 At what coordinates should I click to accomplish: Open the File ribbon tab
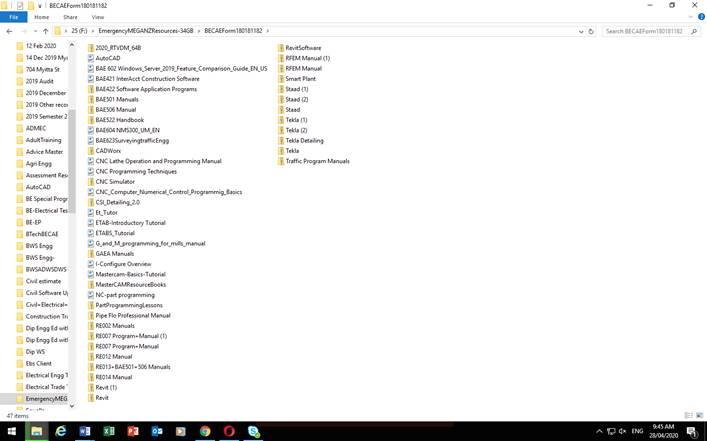point(14,17)
